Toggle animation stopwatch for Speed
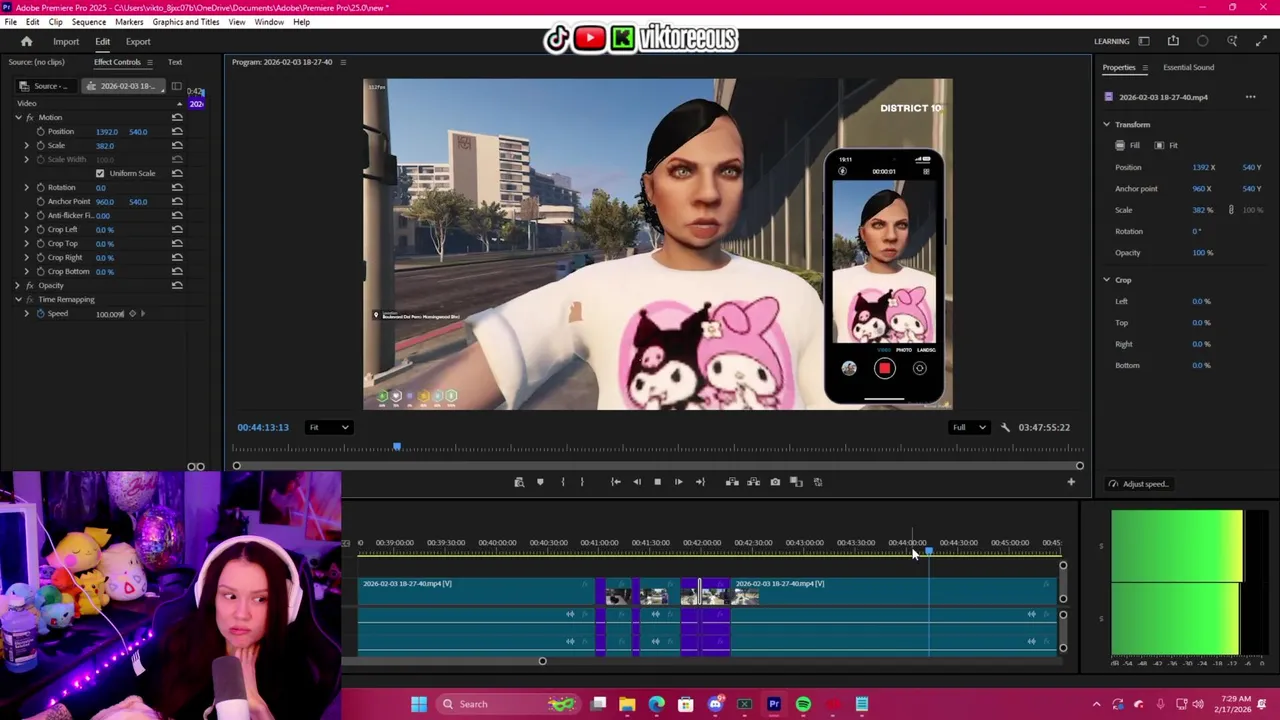1280x720 pixels. point(41,314)
